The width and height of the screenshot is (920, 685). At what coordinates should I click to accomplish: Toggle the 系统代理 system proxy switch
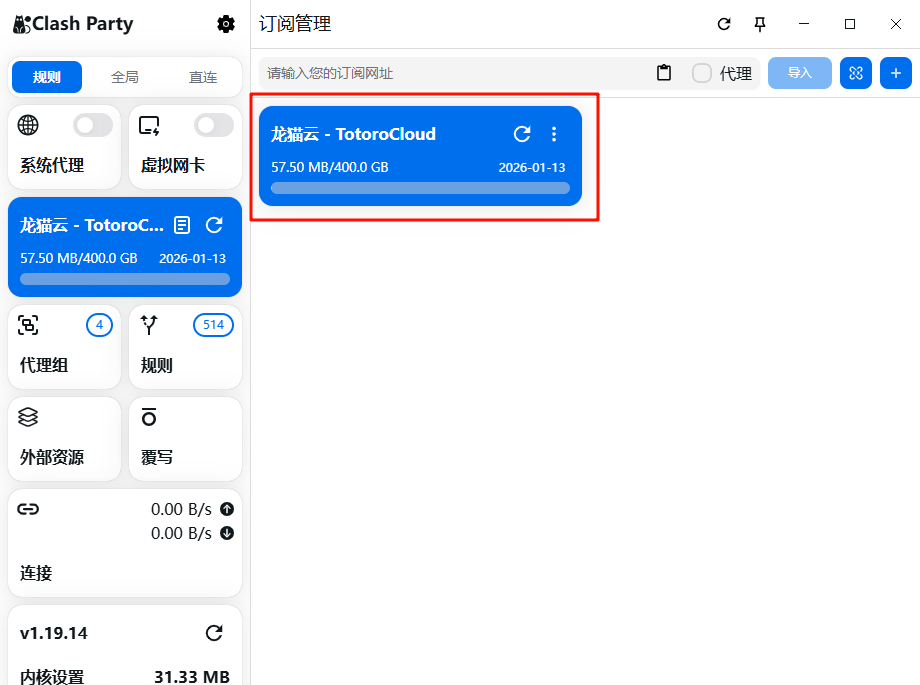[93, 125]
